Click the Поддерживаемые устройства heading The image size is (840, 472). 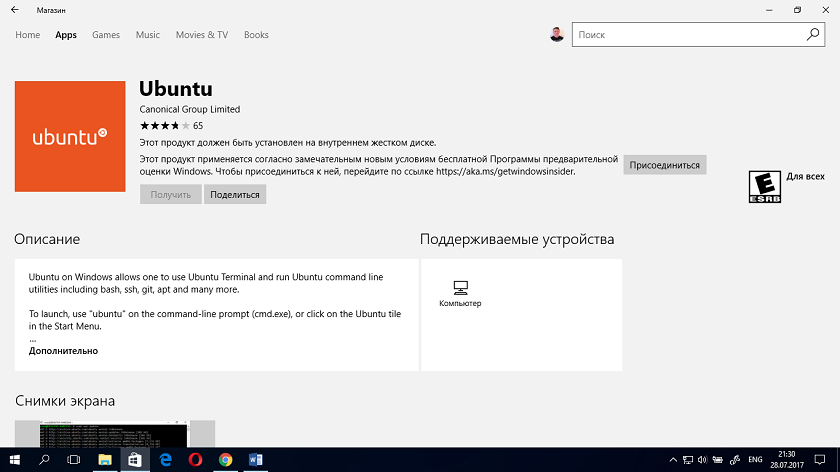517,239
